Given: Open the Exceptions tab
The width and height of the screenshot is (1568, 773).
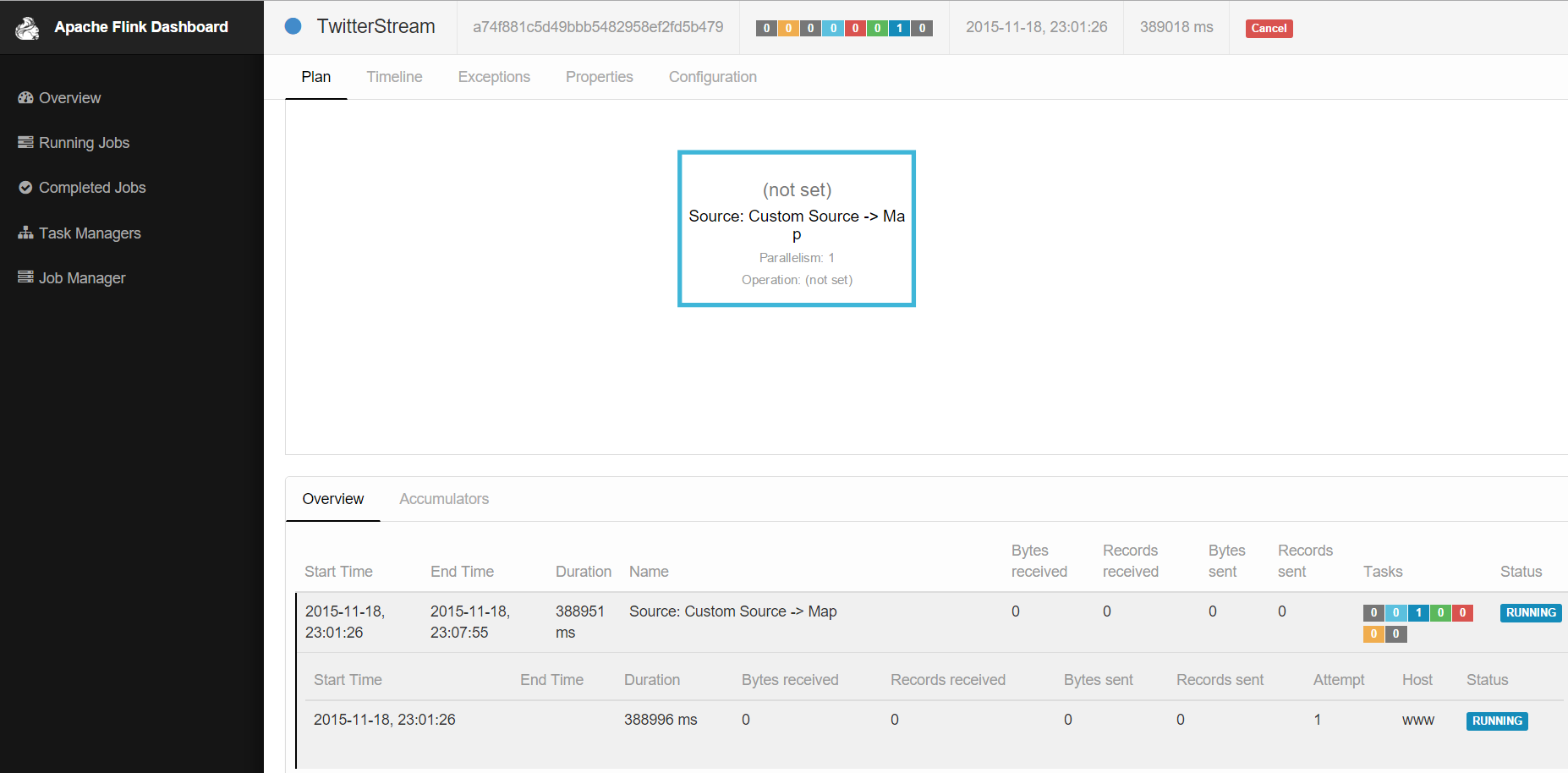Looking at the screenshot, I should [494, 77].
